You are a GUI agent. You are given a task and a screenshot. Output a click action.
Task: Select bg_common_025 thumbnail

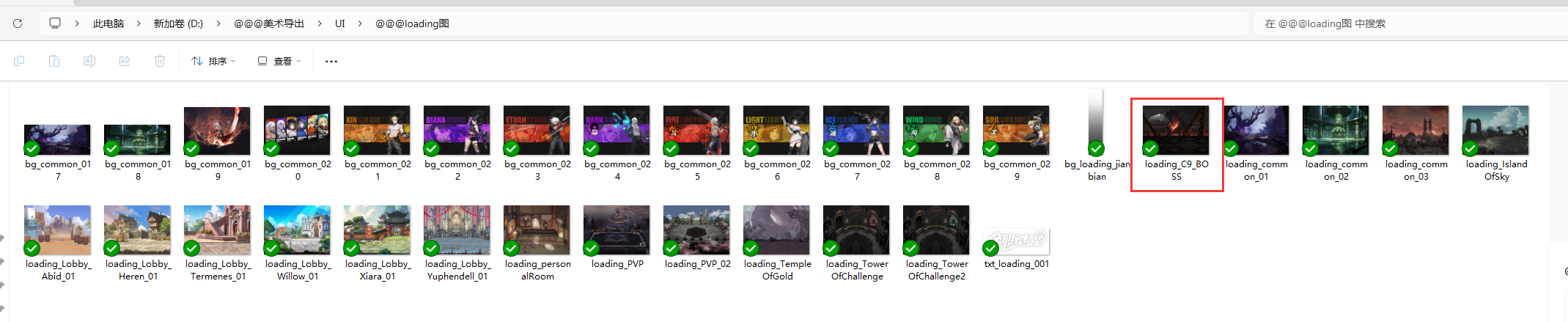click(x=696, y=131)
